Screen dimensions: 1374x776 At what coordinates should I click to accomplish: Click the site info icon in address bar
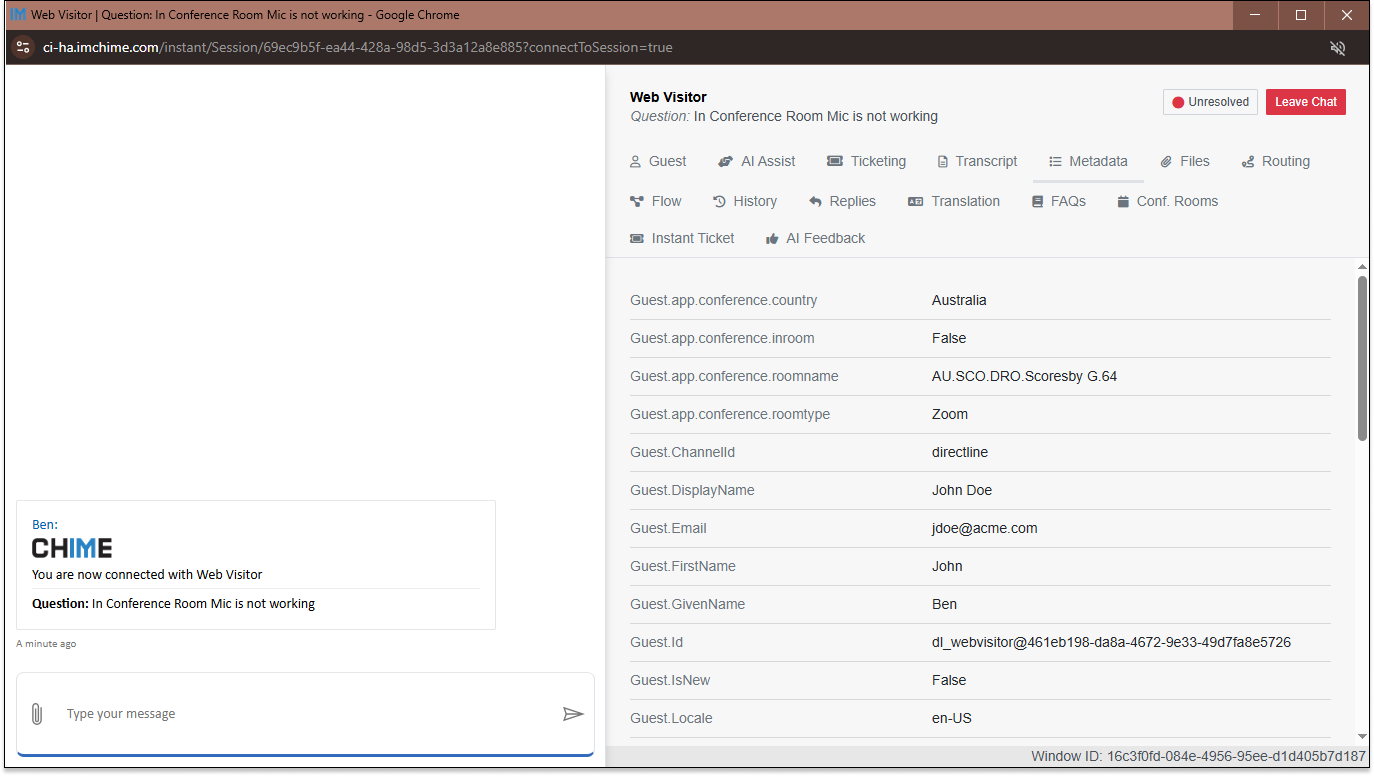[x=23, y=47]
